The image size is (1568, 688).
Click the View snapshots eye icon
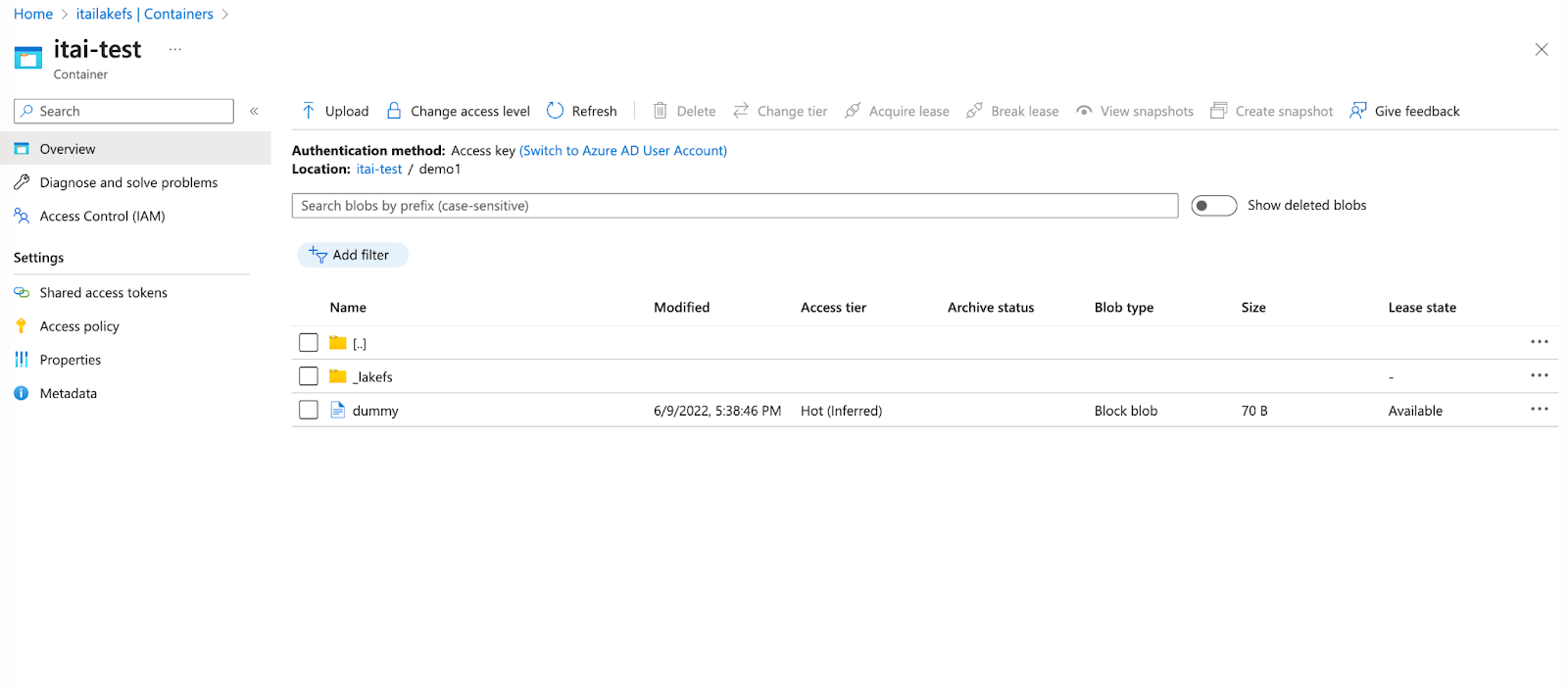coord(1084,111)
